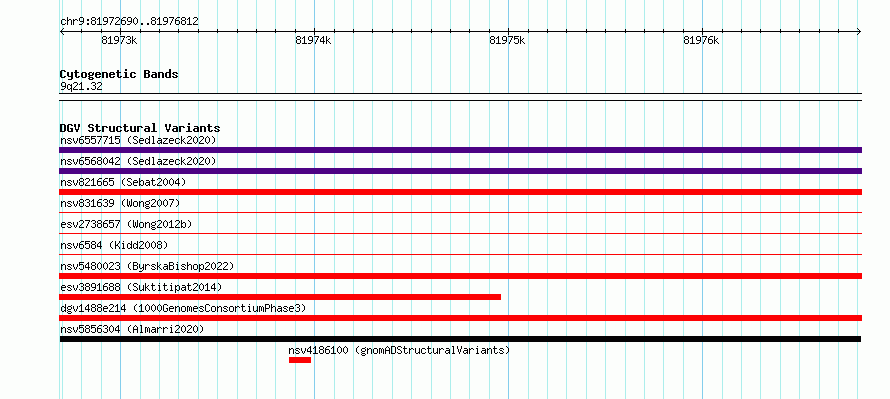The width and height of the screenshot is (890, 399).
Task: Click the chr9:81972690..81976812 region label
Action: coord(129,22)
